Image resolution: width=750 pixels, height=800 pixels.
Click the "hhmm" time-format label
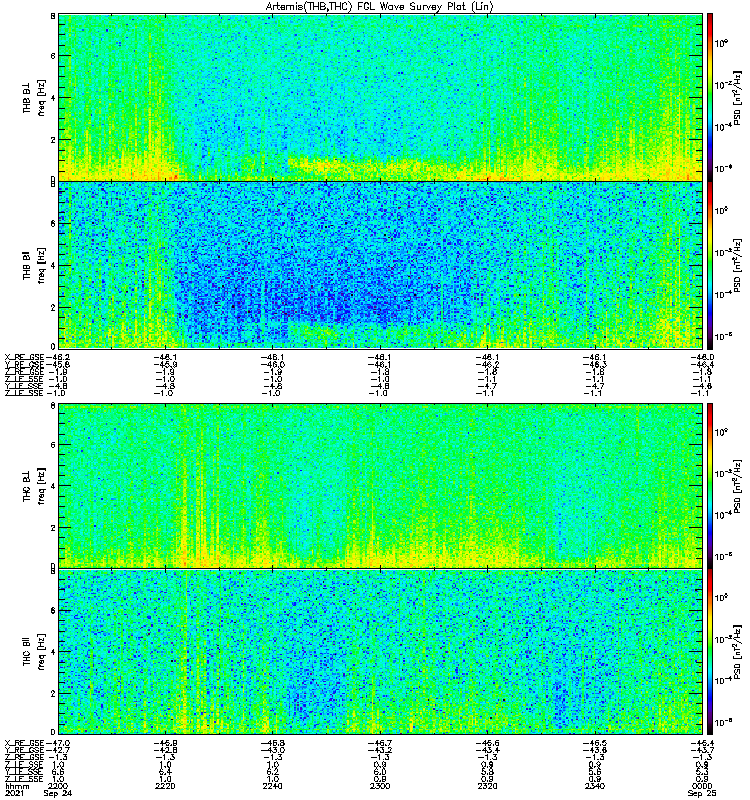tap(16, 786)
